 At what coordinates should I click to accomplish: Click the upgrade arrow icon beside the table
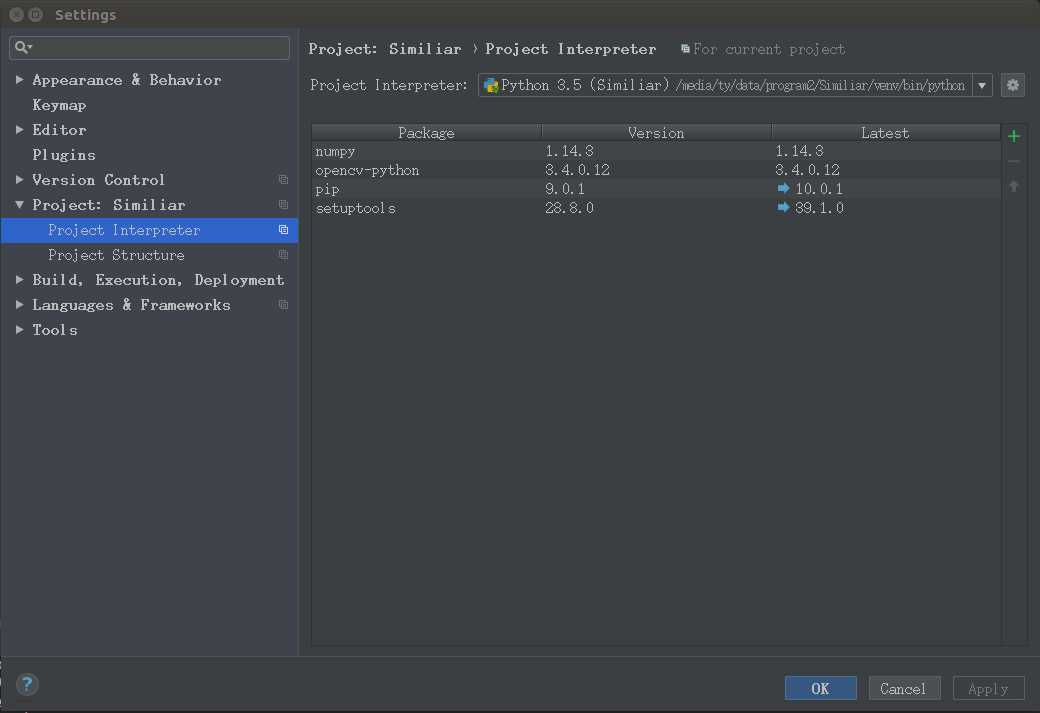(1014, 186)
